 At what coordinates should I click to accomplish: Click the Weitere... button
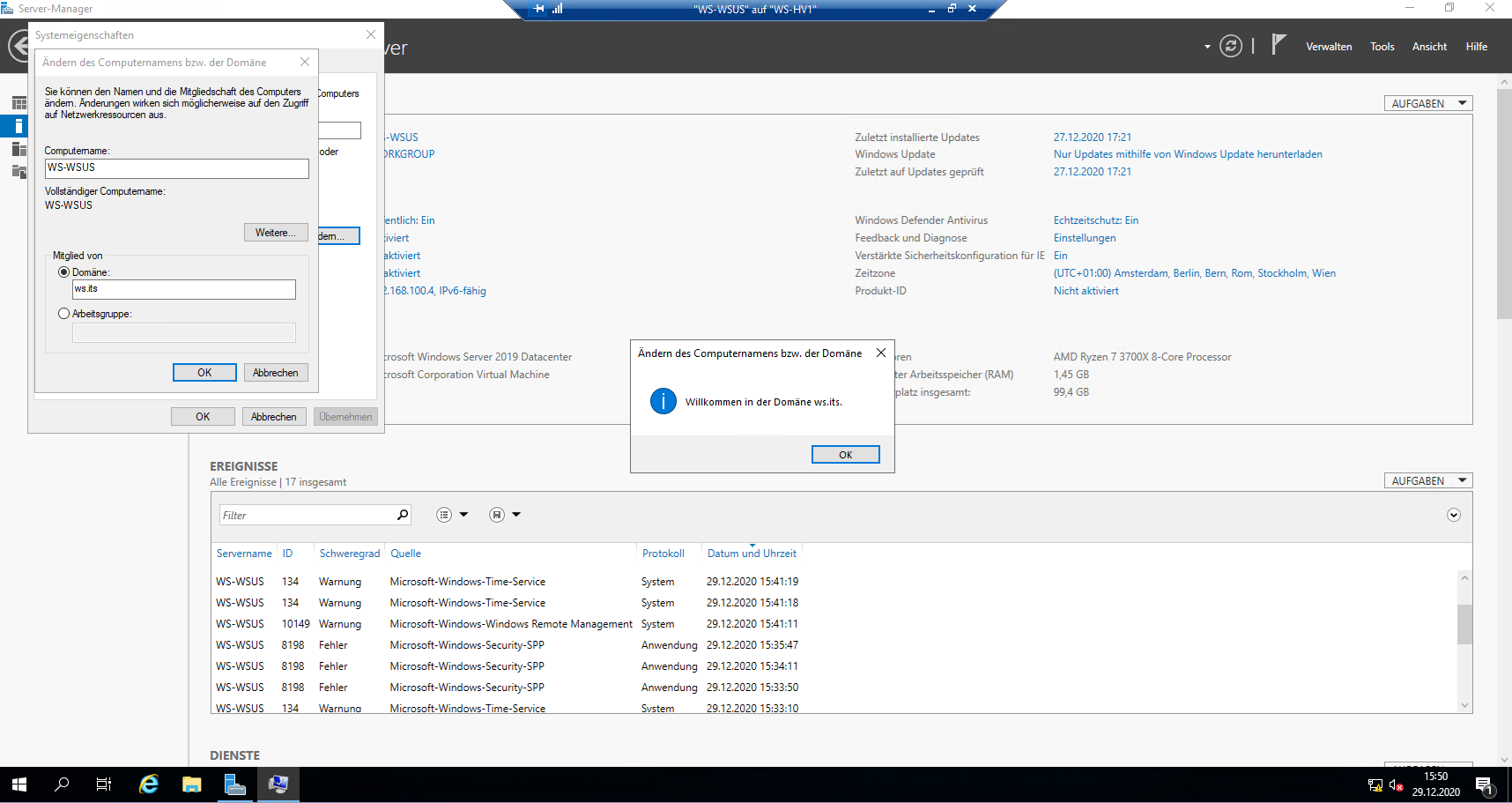(276, 233)
